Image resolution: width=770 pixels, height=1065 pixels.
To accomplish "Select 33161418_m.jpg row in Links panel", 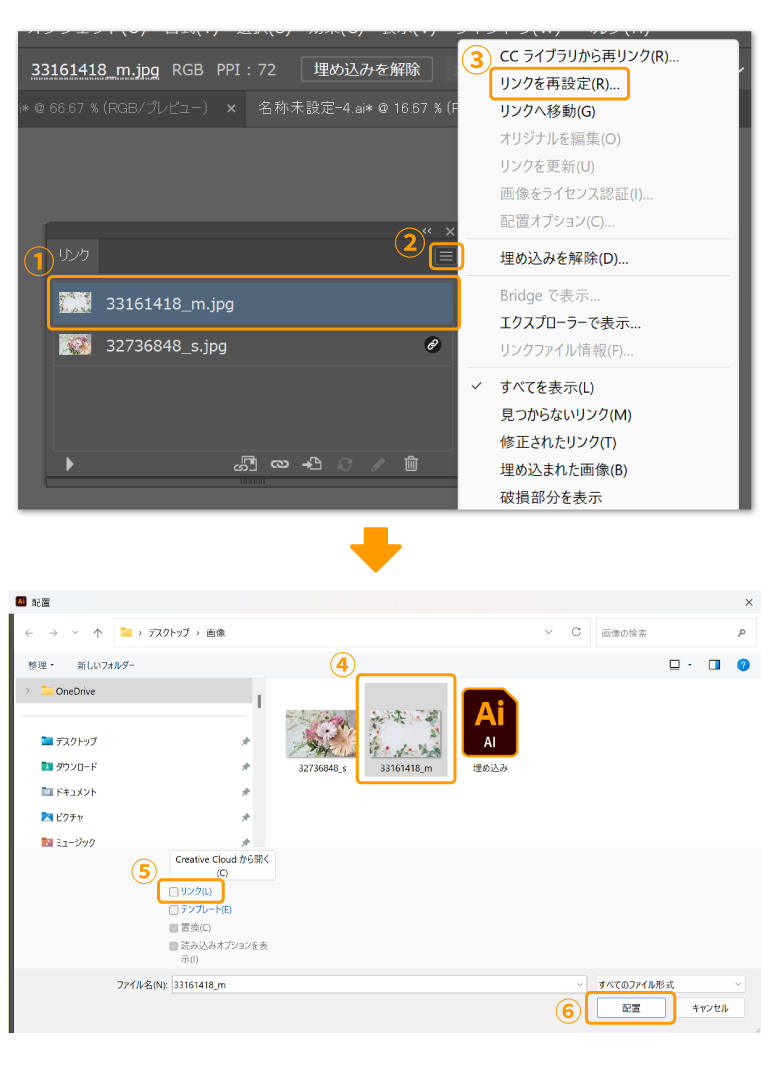I will click(x=253, y=303).
